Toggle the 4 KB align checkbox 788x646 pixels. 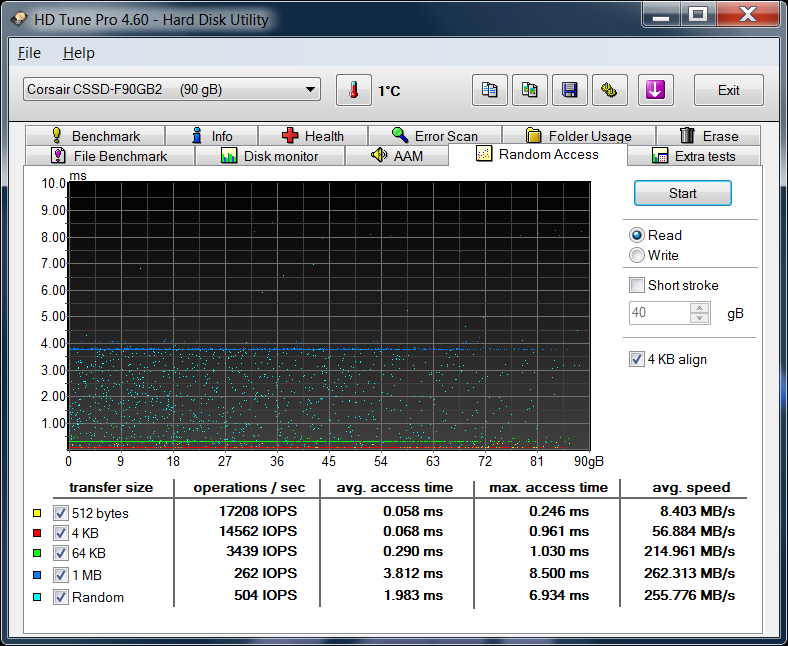(637, 359)
